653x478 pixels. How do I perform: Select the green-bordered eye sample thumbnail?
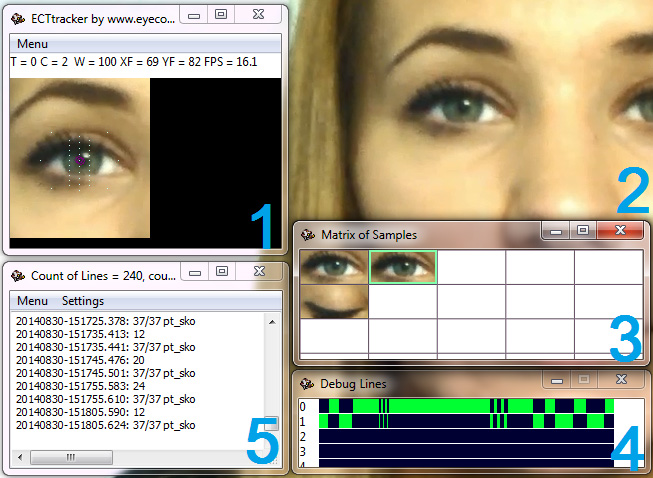click(403, 266)
